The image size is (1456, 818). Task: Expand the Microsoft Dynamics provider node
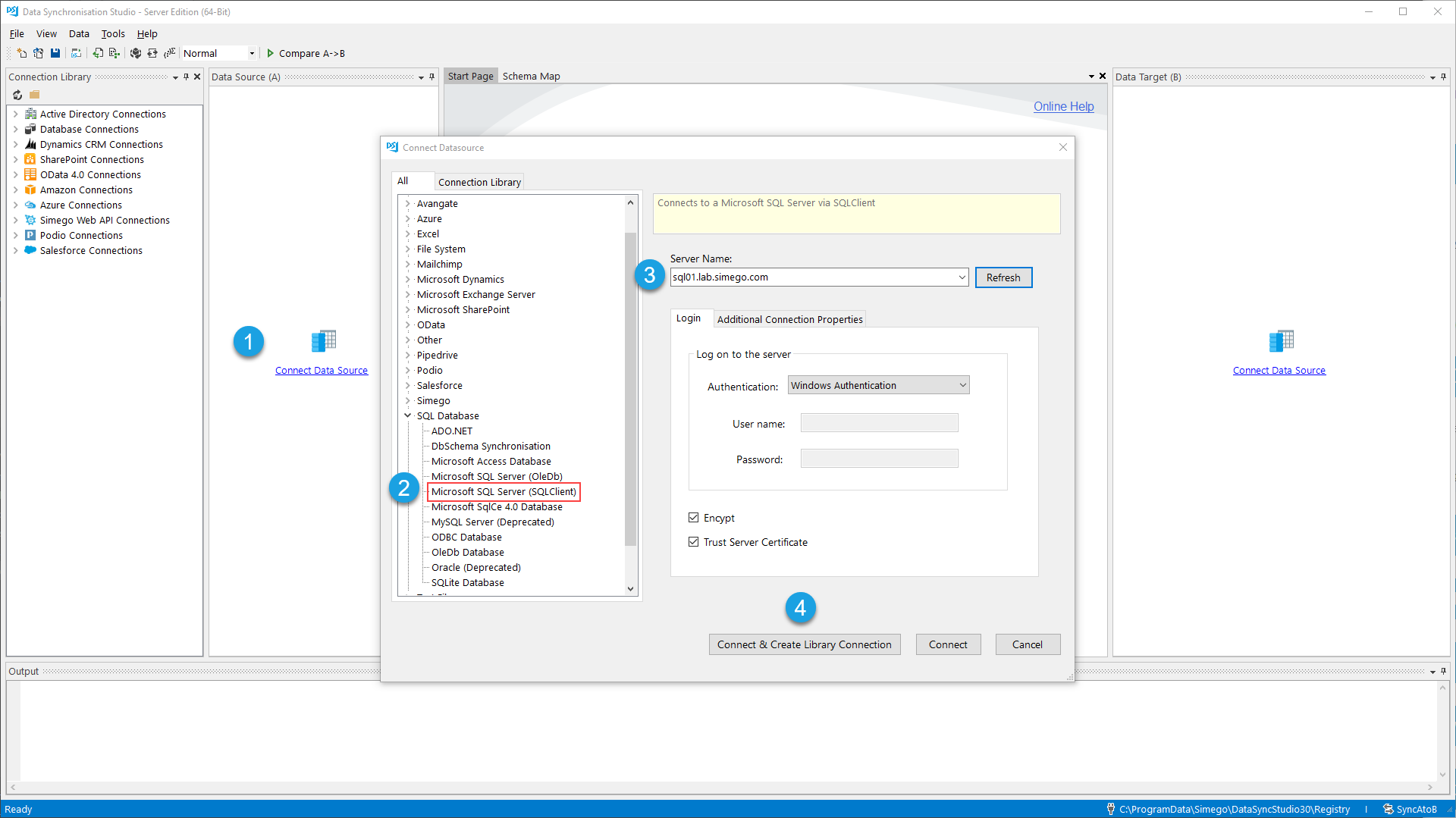(x=407, y=279)
